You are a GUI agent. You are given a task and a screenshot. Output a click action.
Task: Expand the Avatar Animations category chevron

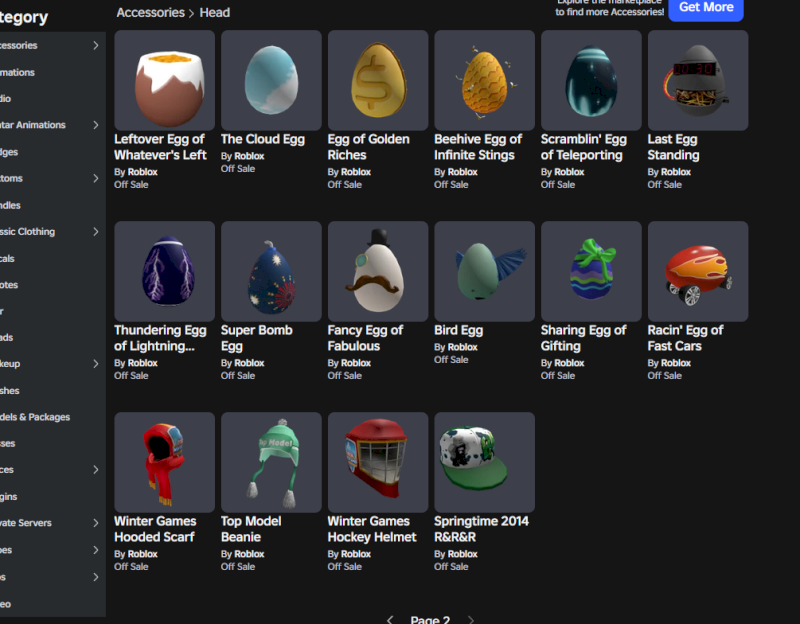(95, 125)
